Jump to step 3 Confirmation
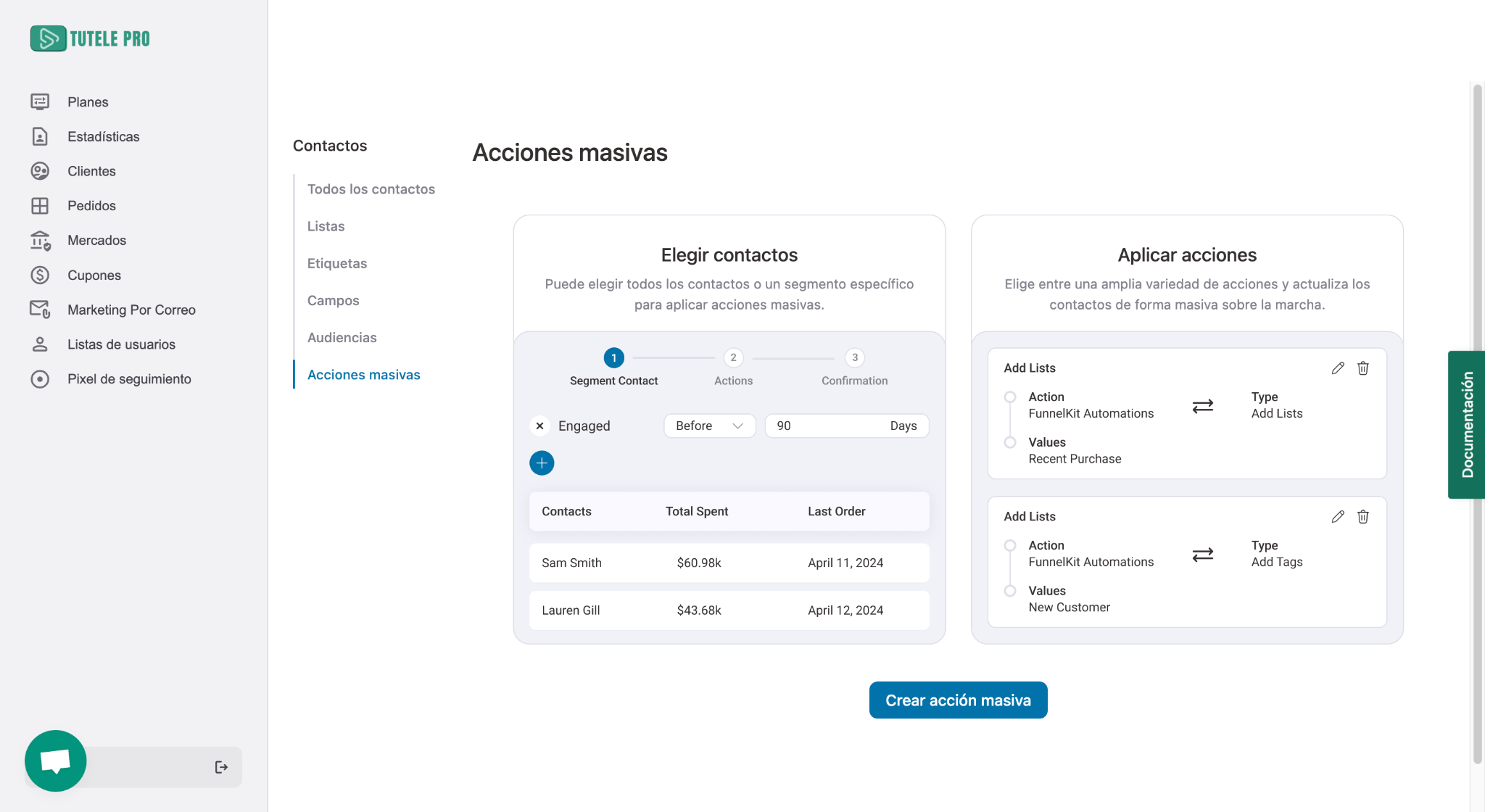The image size is (1485, 812). click(854, 357)
